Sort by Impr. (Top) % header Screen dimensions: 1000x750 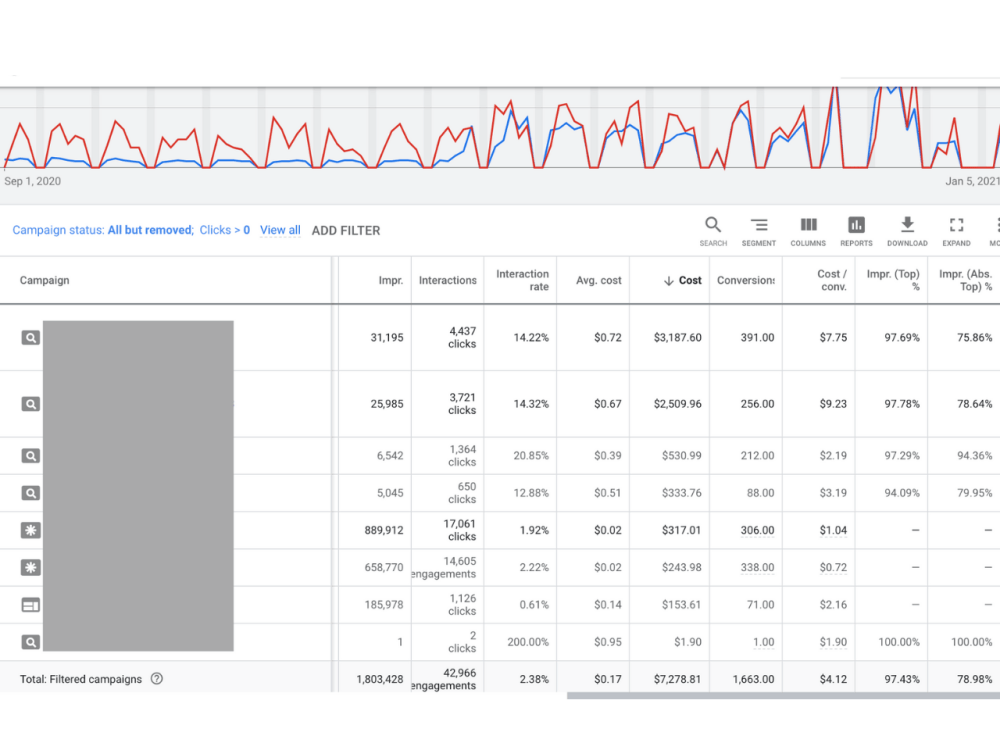(x=893, y=280)
